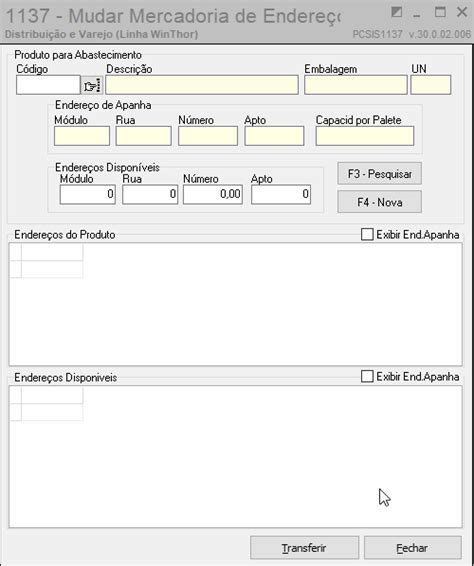This screenshot has width=474, height=566.
Task: Click the empty header cell in Endereços do Produto grid
Action: pos(52,252)
